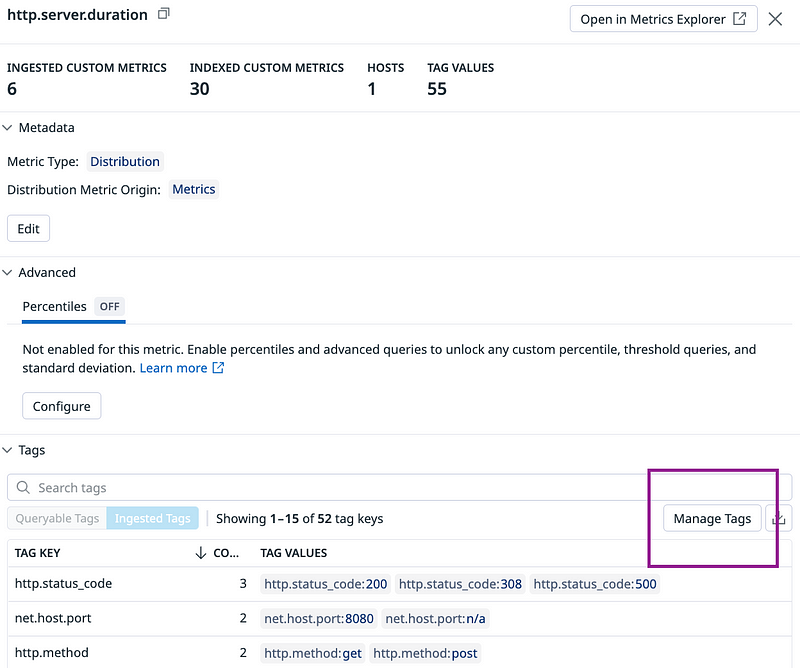Open in Metrics Explorer
This screenshot has width=800, height=668.
(x=663, y=19)
